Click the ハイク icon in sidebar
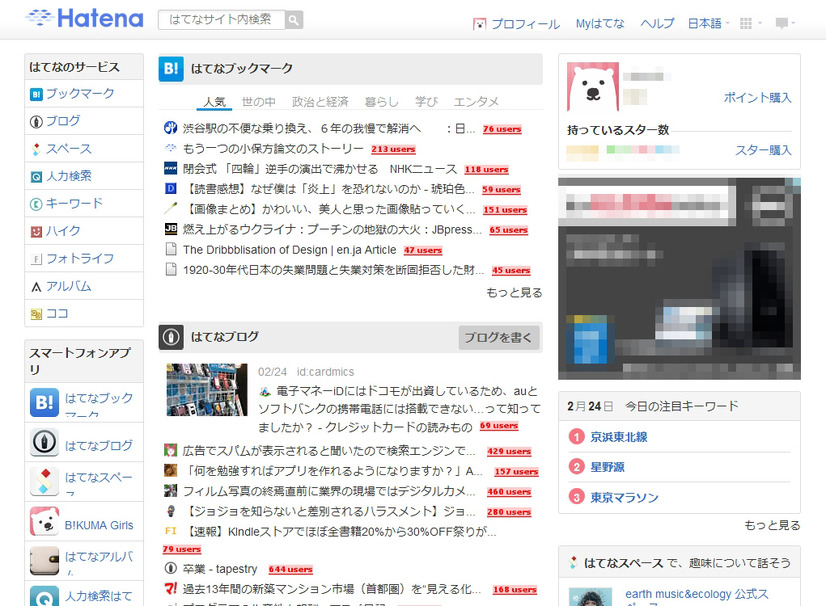The height and width of the screenshot is (606, 826). [x=36, y=232]
